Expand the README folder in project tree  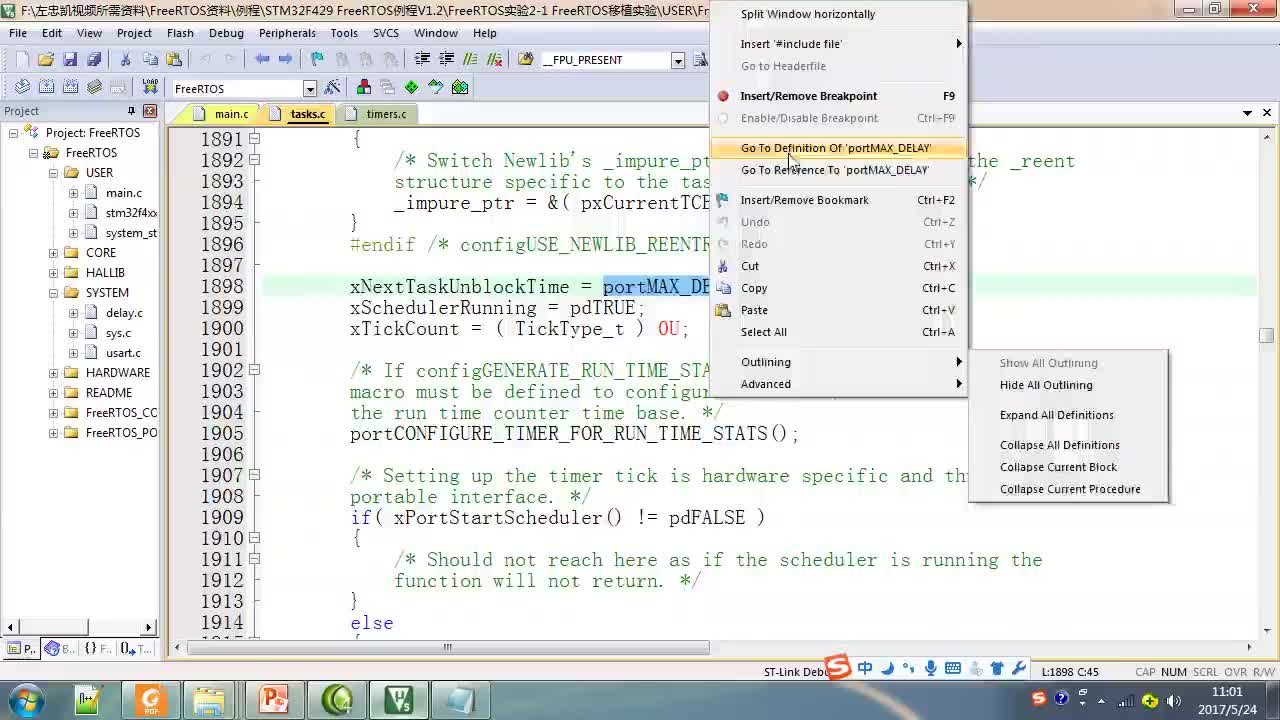coord(53,393)
